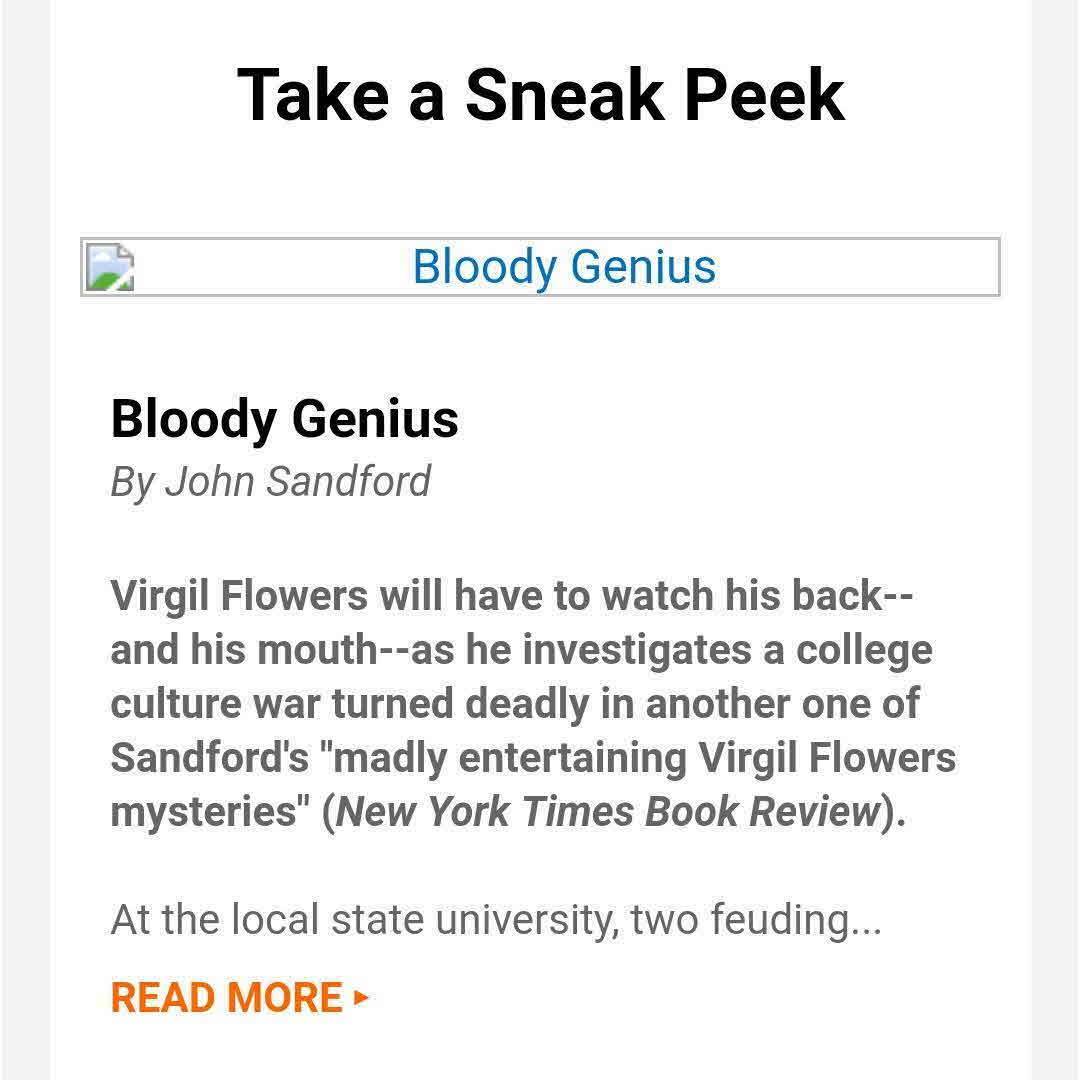Image resolution: width=1080 pixels, height=1080 pixels.
Task: Click the orange arrow beside READ MORE
Action: coord(361,997)
